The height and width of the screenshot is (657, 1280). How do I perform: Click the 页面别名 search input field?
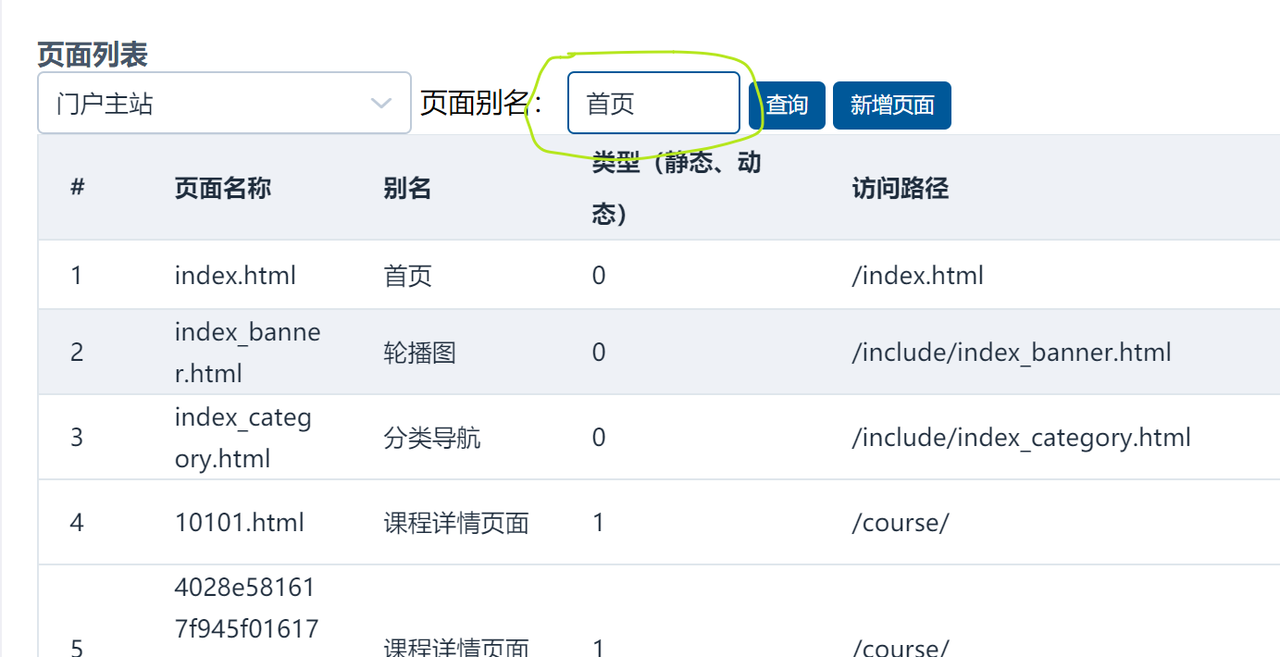[x=653, y=103]
